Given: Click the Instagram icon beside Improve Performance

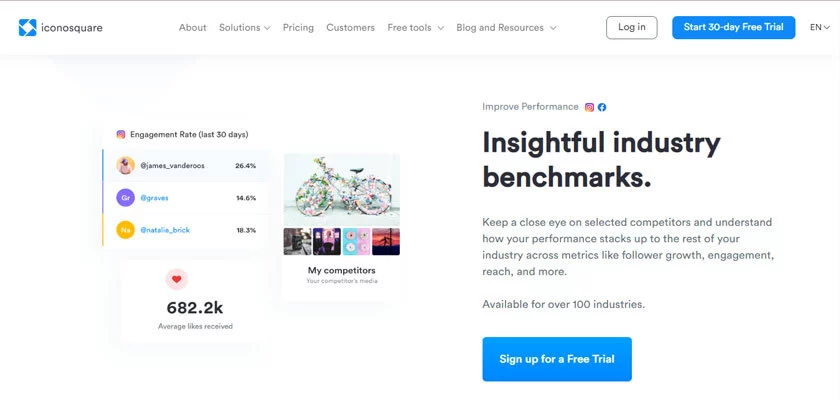Looking at the screenshot, I should tap(590, 107).
